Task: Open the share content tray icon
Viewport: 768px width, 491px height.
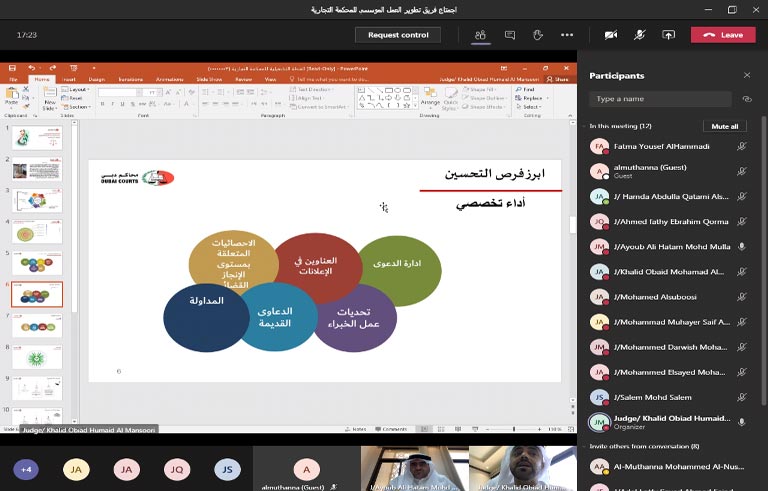Action: tap(669, 35)
